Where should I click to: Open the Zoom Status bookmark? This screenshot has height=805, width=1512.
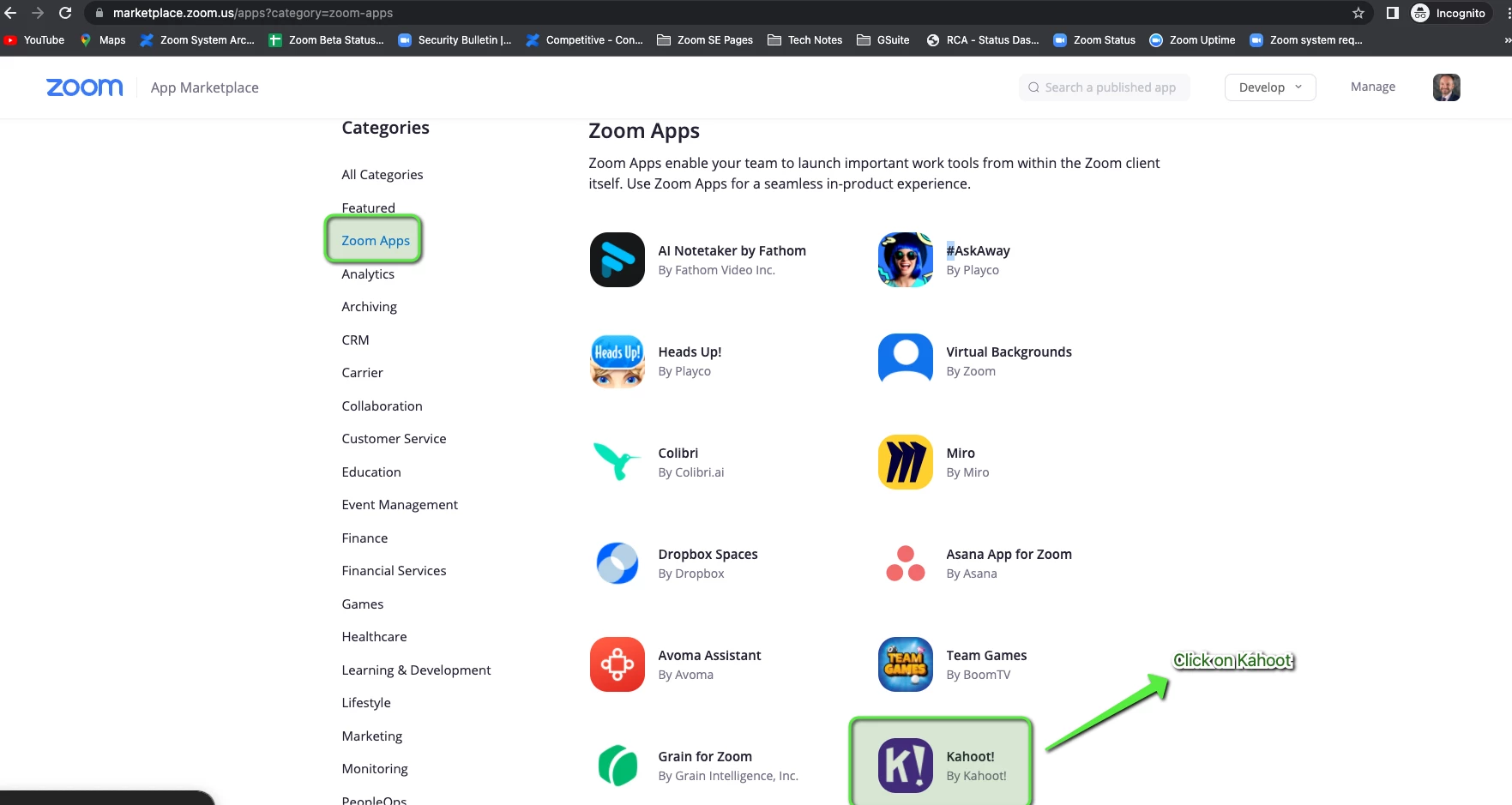point(1094,40)
